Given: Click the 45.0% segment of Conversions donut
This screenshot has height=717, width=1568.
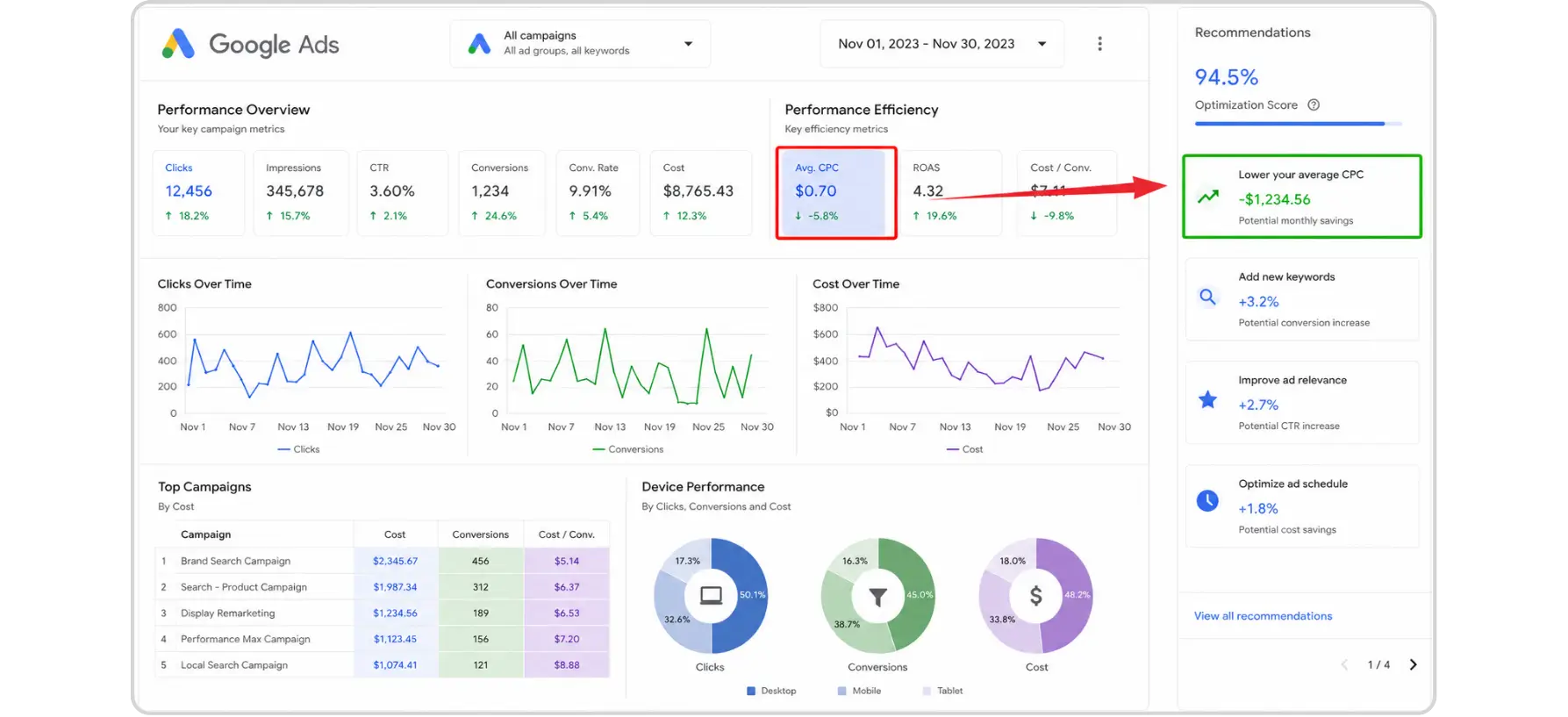Looking at the screenshot, I should pyautogui.click(x=918, y=595).
